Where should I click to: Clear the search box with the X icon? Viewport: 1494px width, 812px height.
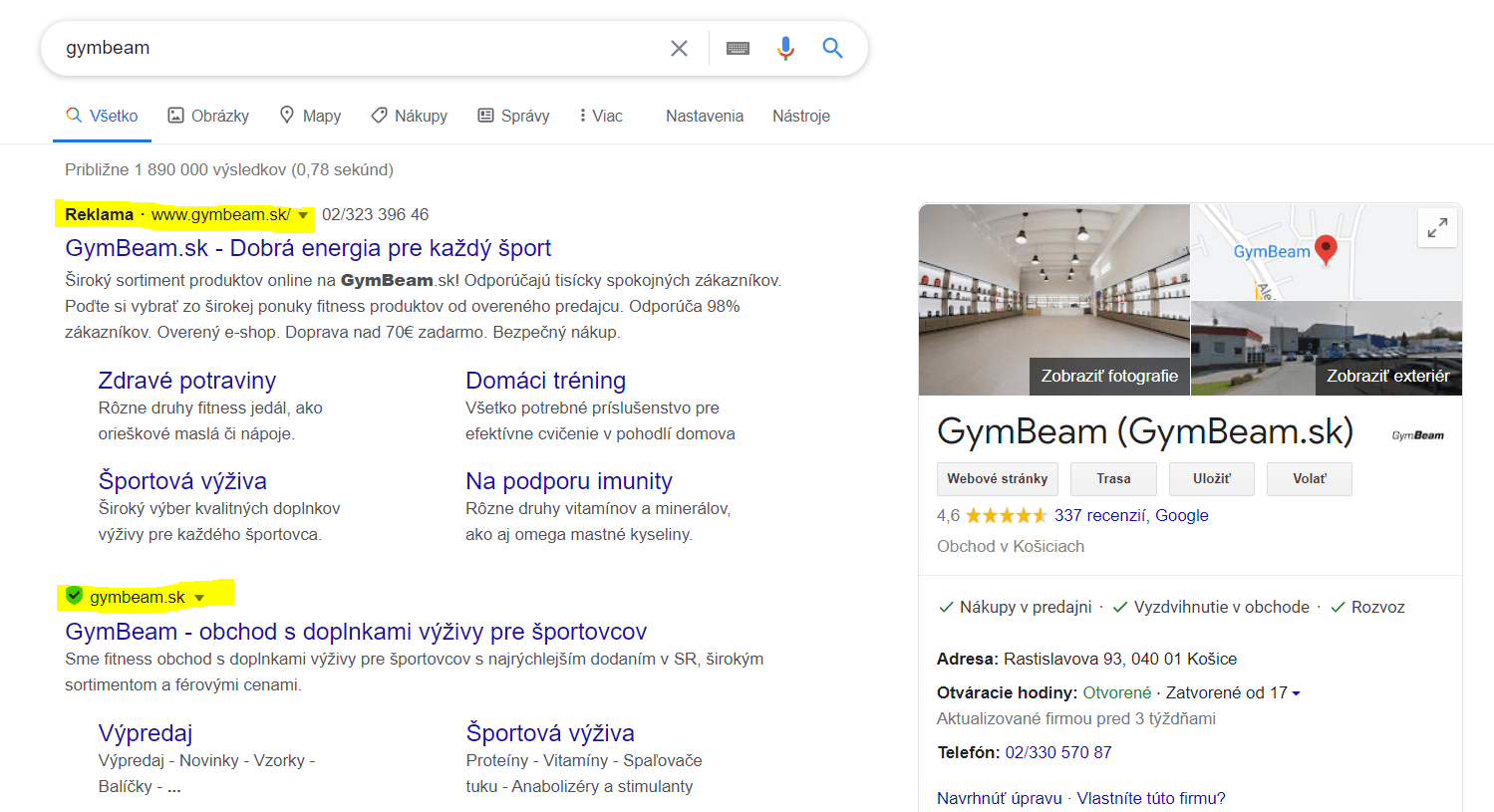click(679, 48)
